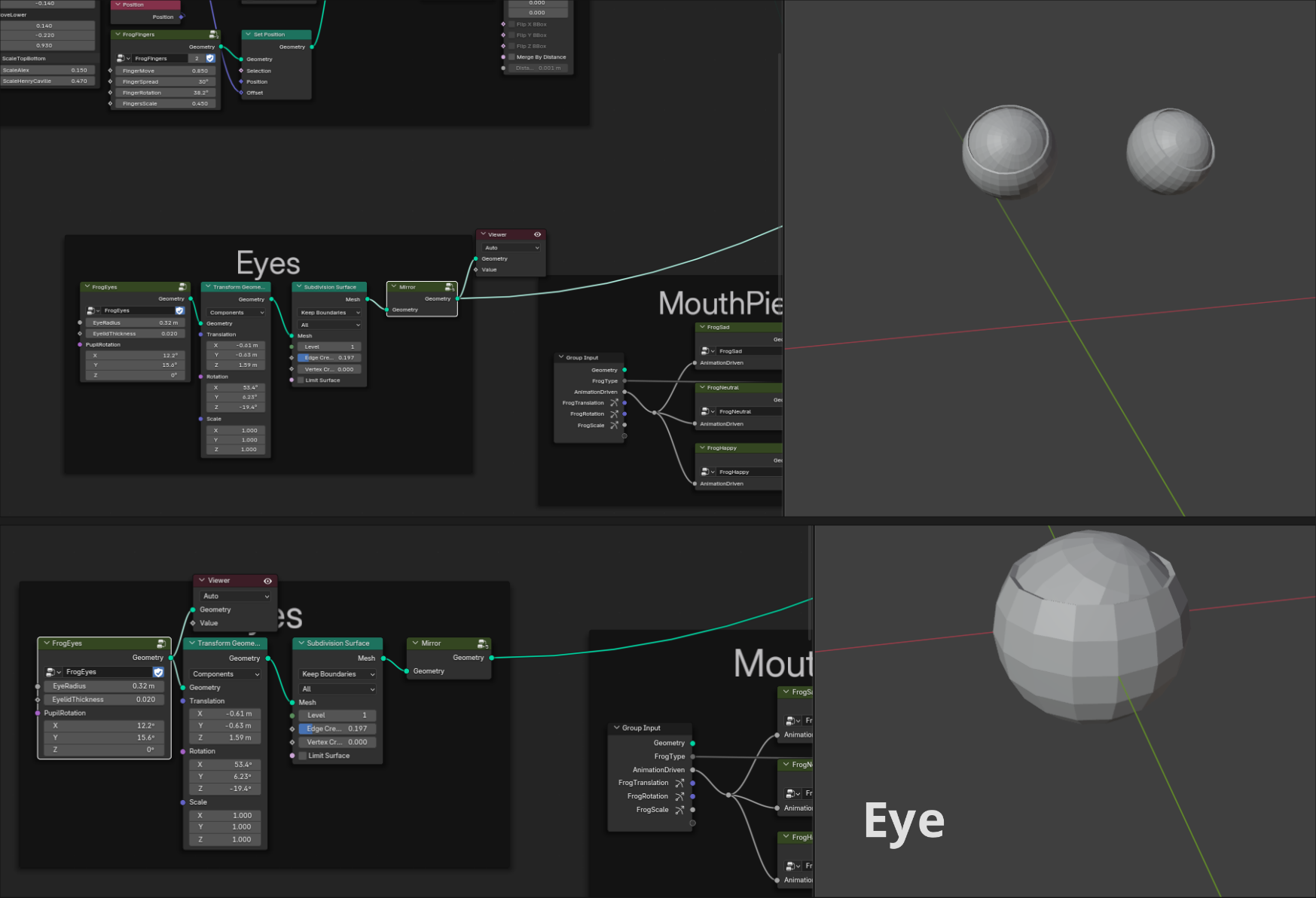Click the ScaleHenryCaville value field
Image resolution: width=1316 pixels, height=898 pixels.
click(47, 81)
